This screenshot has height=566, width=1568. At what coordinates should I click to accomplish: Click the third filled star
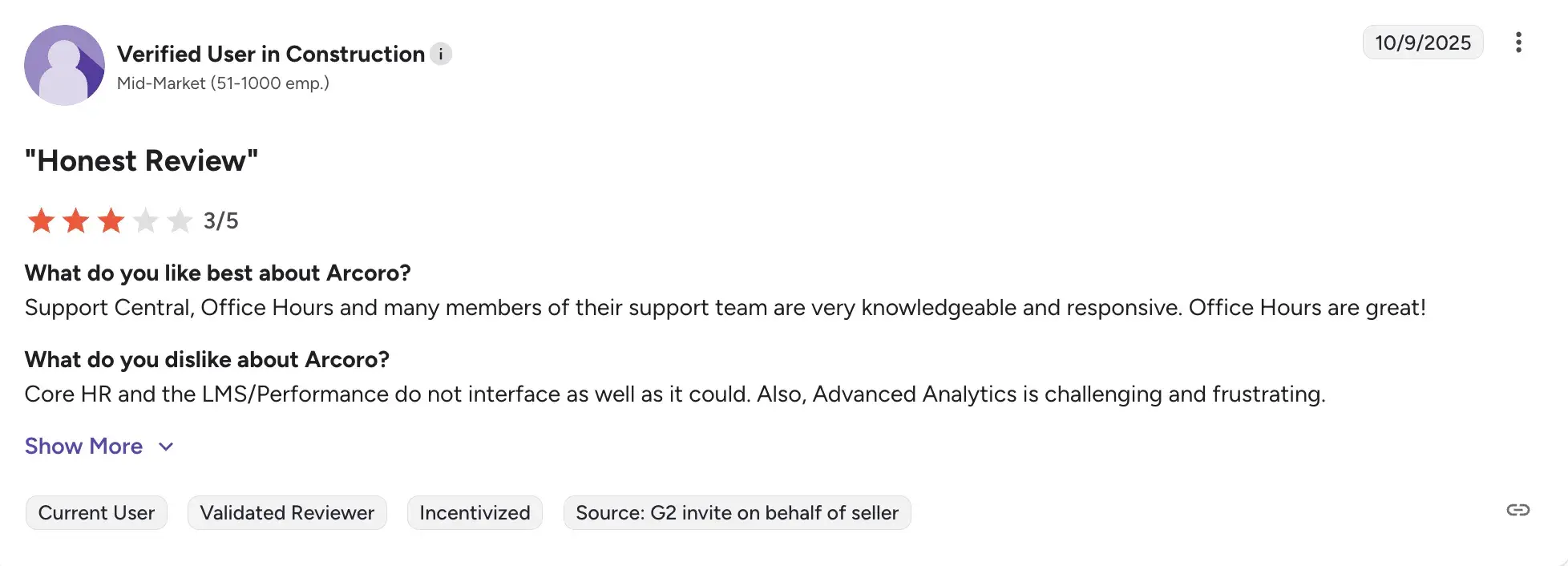tap(111, 220)
